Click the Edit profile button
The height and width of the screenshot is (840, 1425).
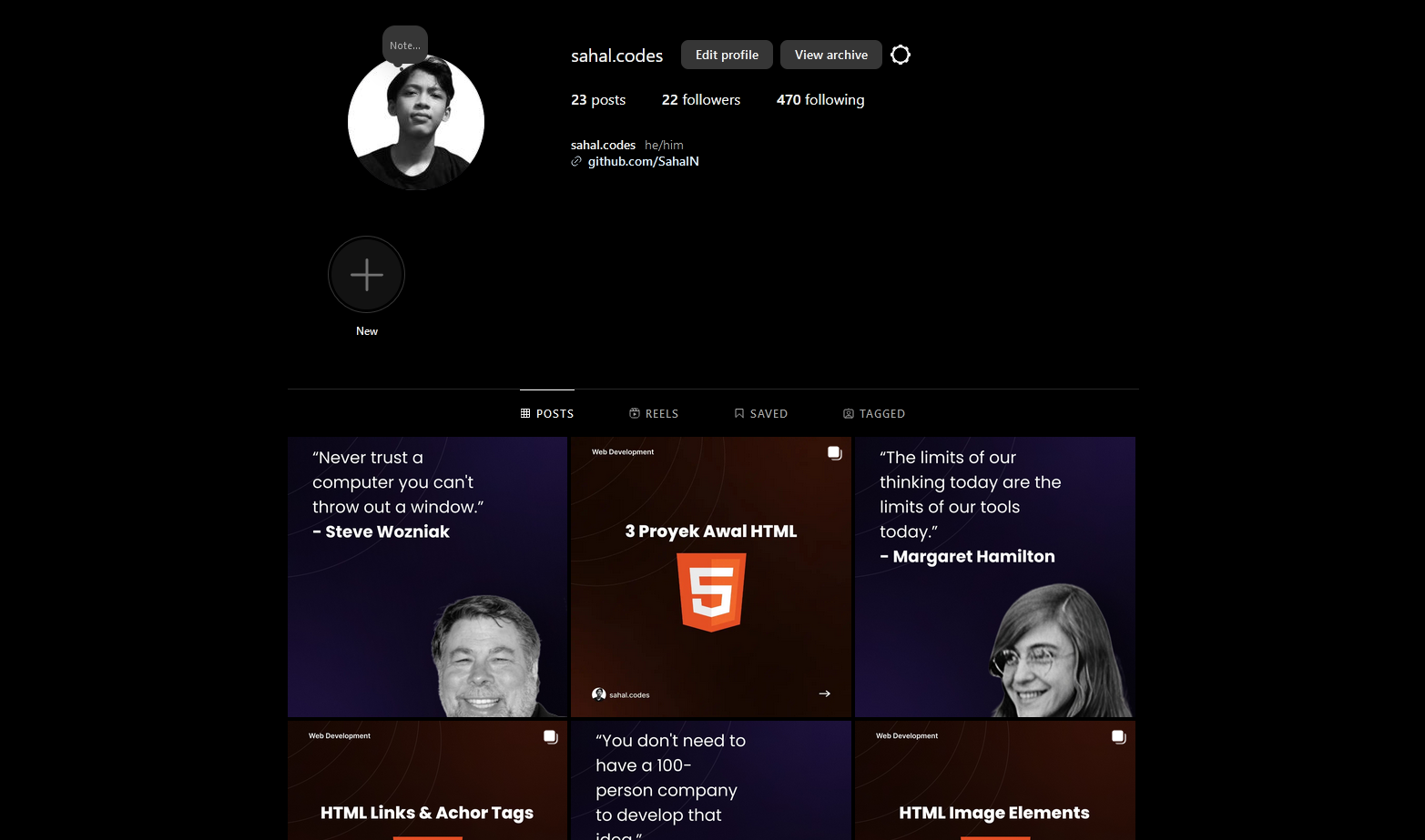pyautogui.click(x=727, y=55)
